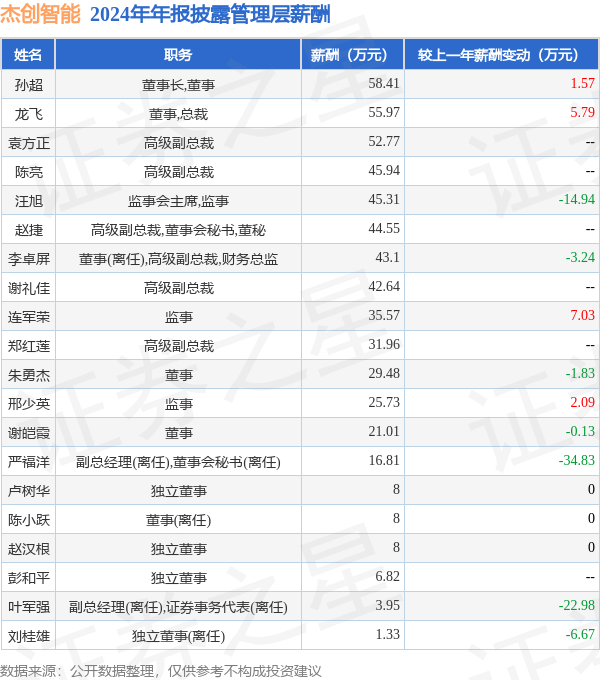Image resolution: width=600 pixels, height=680 pixels.
Task: Click the name cell 连军荣
Action: pyautogui.click(x=29, y=317)
